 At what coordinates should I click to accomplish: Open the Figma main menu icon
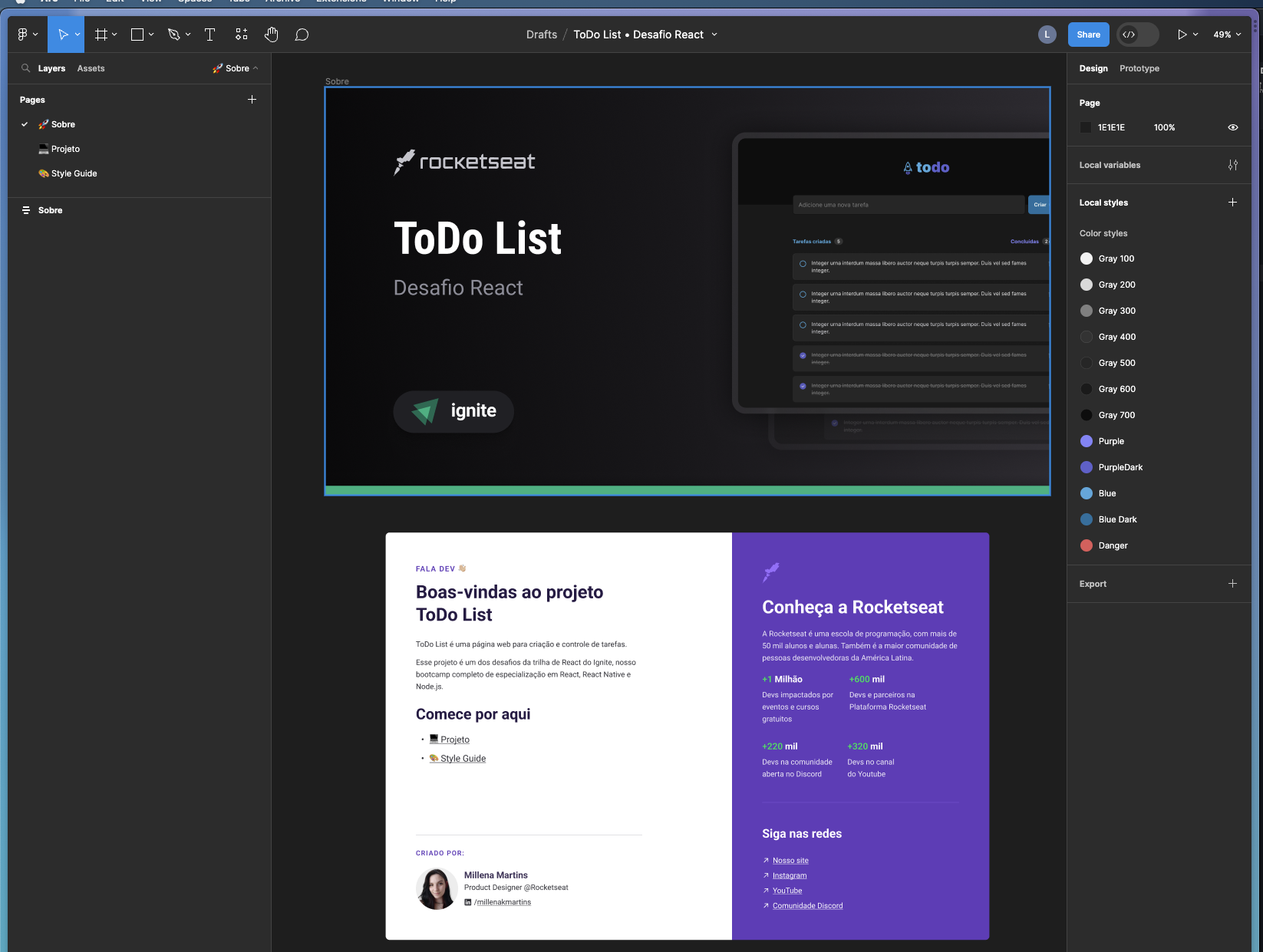(x=22, y=35)
